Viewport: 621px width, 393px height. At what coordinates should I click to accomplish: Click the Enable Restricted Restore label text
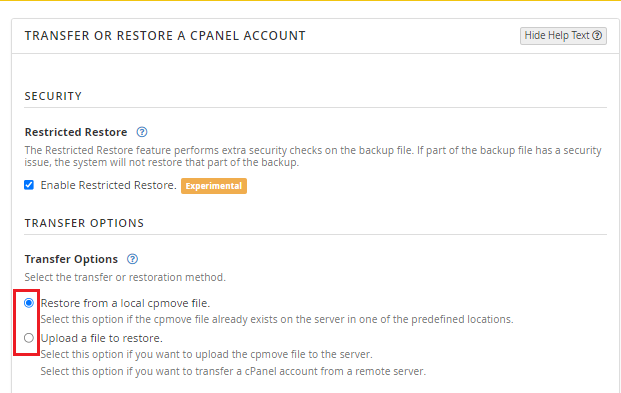click(x=108, y=185)
